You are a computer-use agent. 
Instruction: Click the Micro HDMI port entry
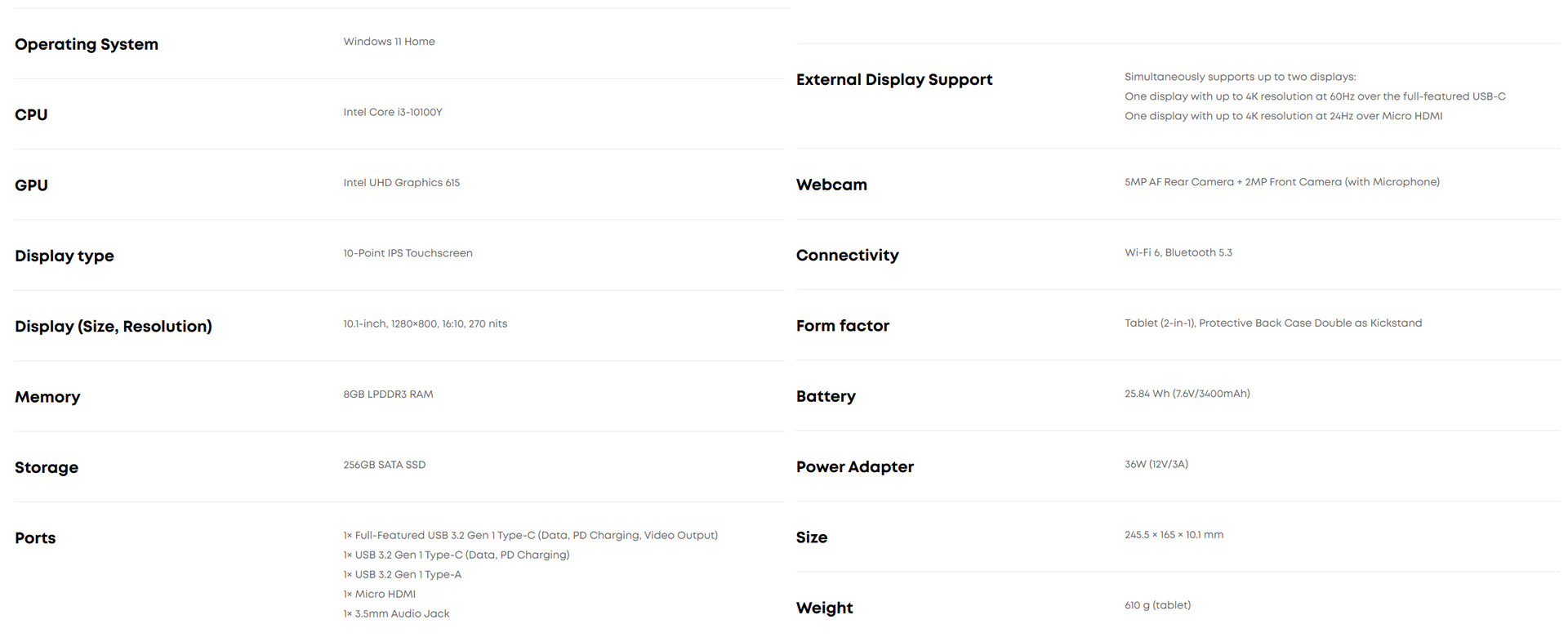click(380, 595)
